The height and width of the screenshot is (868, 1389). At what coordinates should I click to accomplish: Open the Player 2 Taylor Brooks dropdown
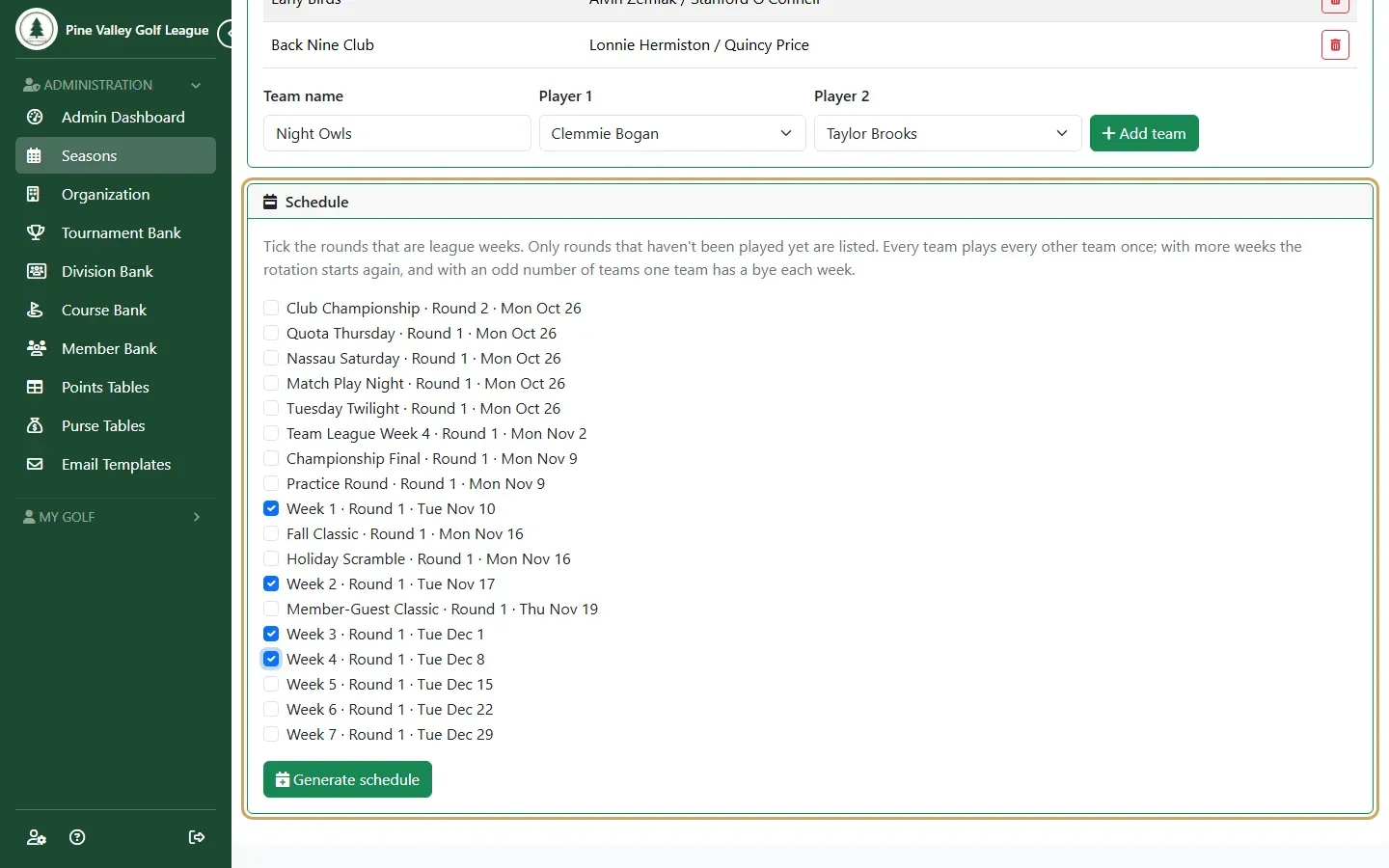947,133
